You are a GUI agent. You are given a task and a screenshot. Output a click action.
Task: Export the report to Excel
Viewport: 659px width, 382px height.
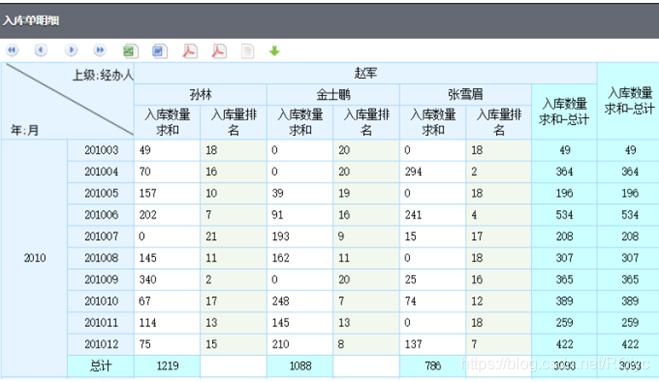coord(130,51)
